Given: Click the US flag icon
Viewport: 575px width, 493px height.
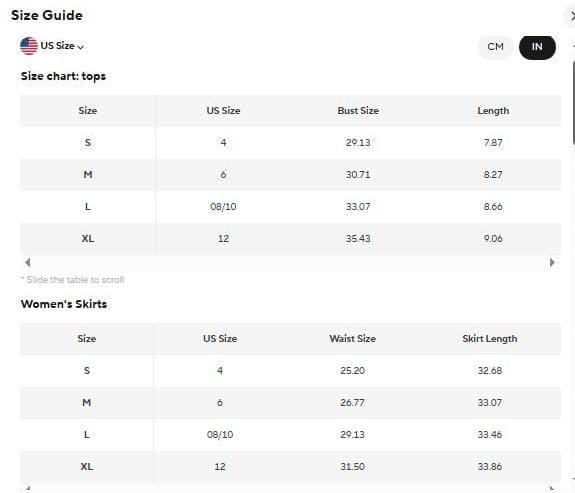Looking at the screenshot, I should coord(29,46).
